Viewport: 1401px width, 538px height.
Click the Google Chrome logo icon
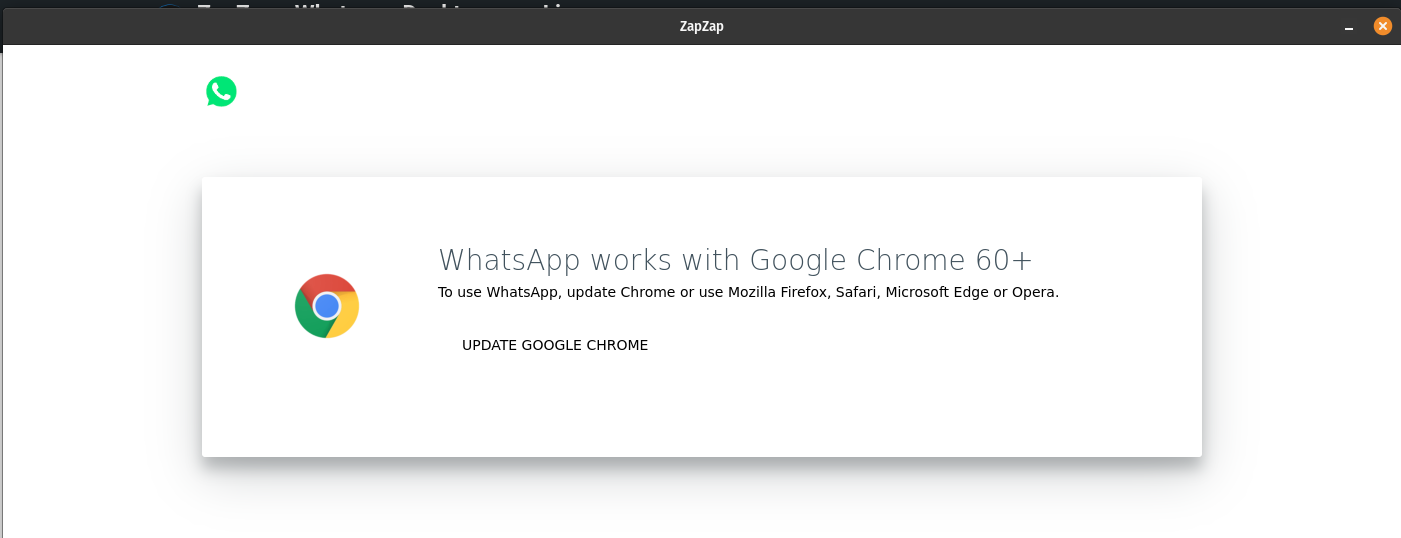[x=327, y=306]
